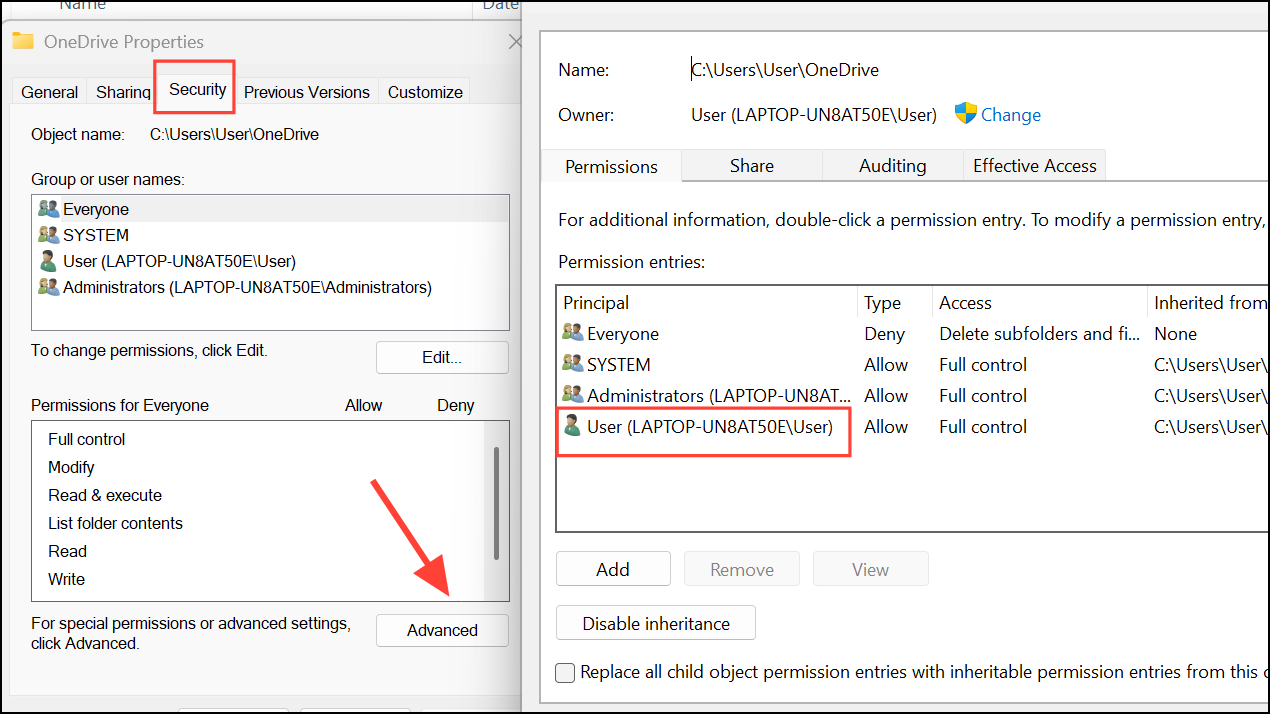Check the Replace all child object permission entries checkbox
Viewport: 1270px width, 714px height.
point(565,673)
